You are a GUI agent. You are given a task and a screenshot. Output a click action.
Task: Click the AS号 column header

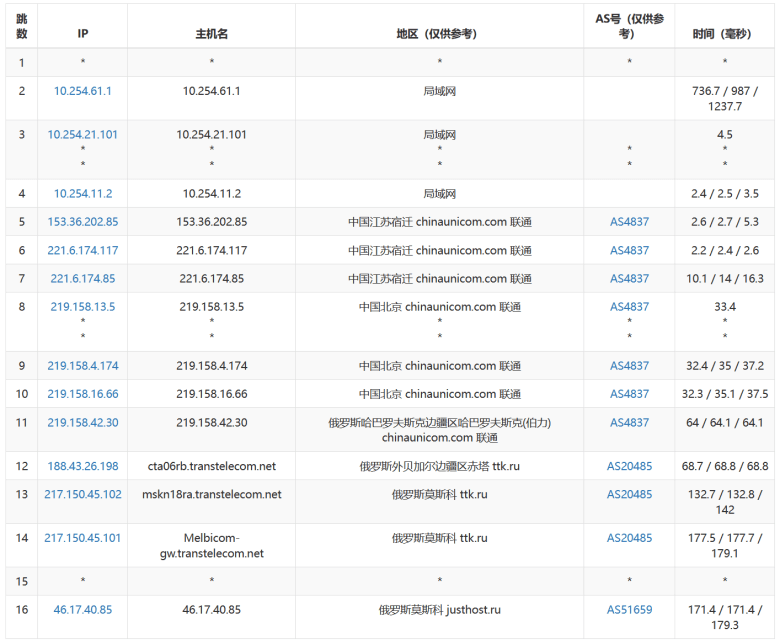click(629, 26)
